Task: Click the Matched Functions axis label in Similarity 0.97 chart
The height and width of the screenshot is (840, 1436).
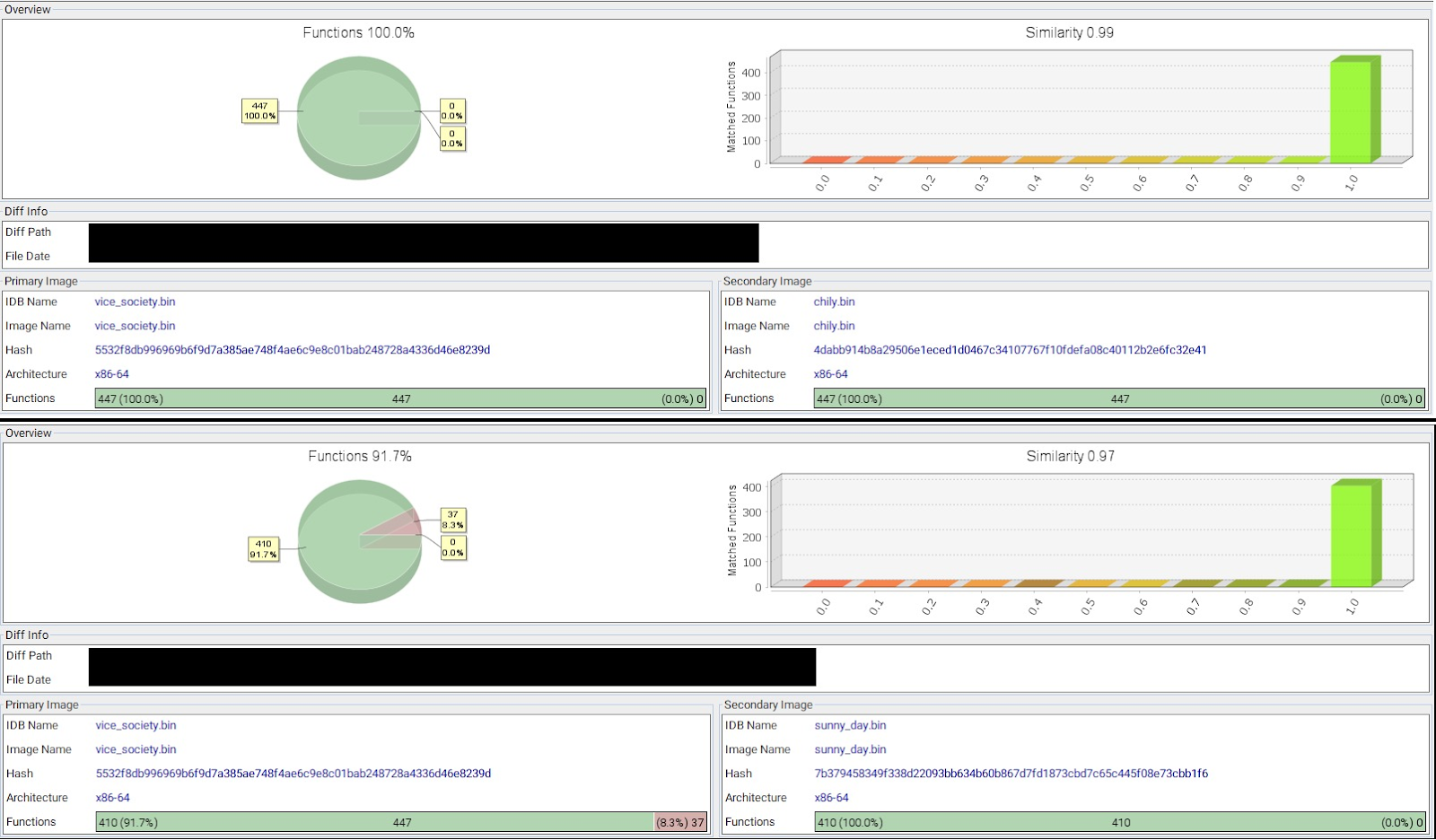Action: click(732, 530)
